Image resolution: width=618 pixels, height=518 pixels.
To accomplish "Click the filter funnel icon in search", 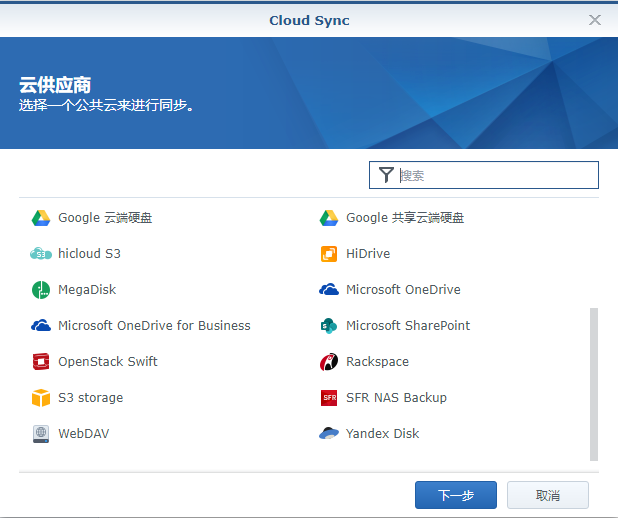I will click(x=386, y=175).
